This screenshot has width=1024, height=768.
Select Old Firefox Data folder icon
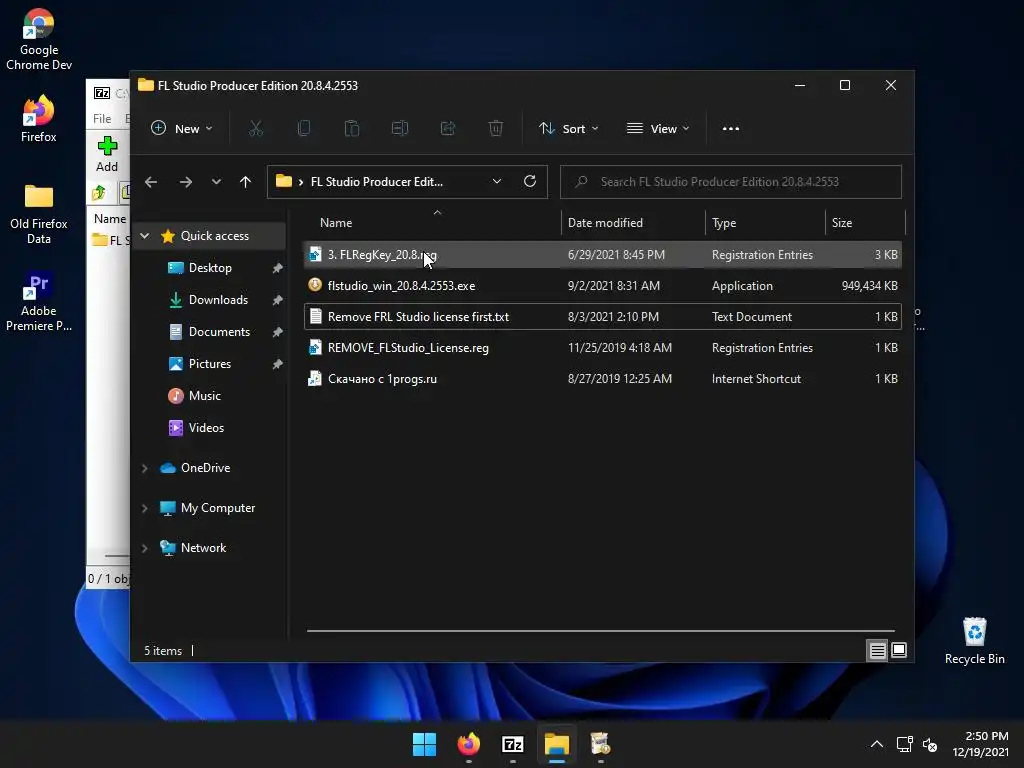39,215
